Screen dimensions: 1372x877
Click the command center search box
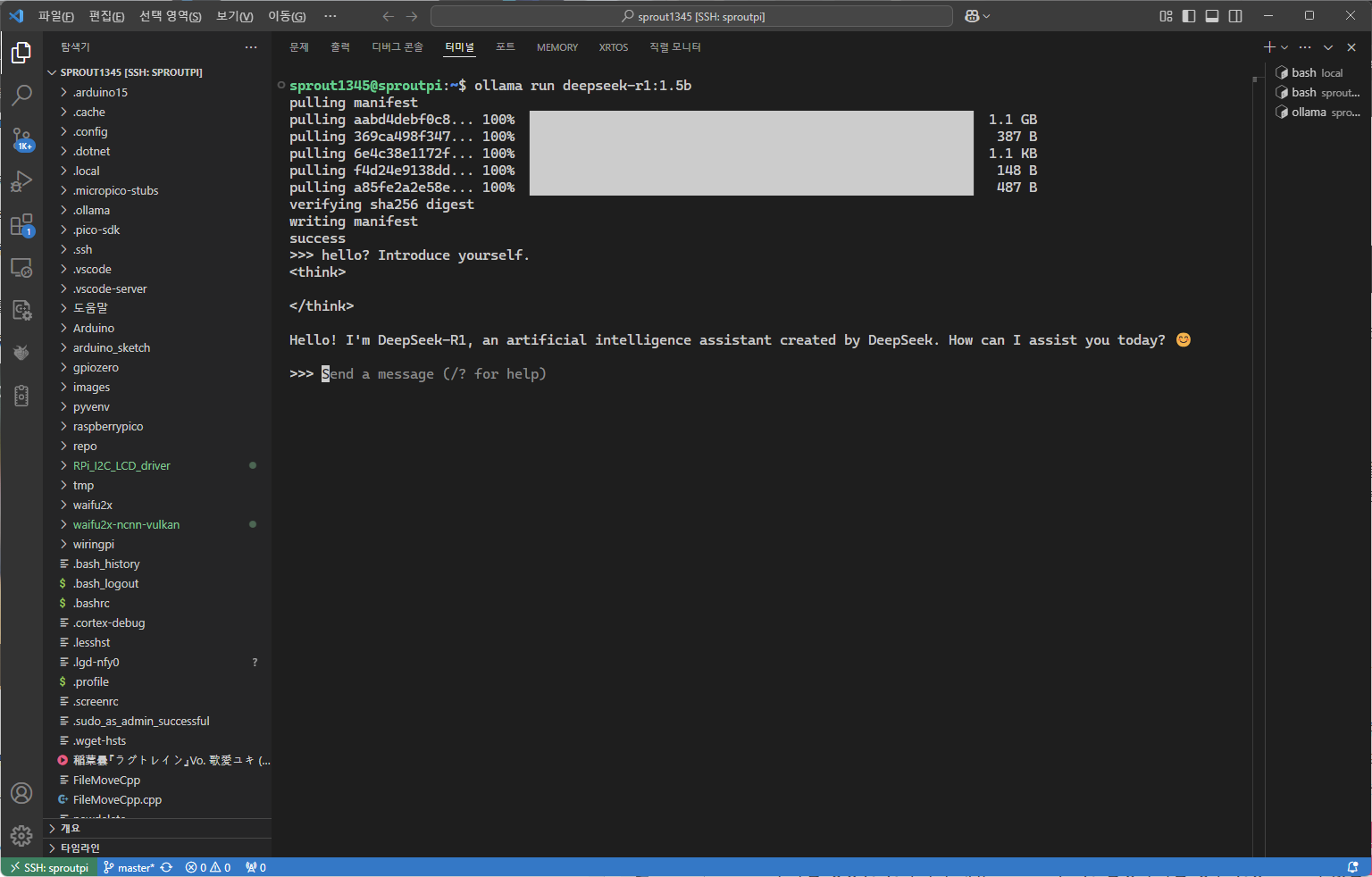pos(692,16)
